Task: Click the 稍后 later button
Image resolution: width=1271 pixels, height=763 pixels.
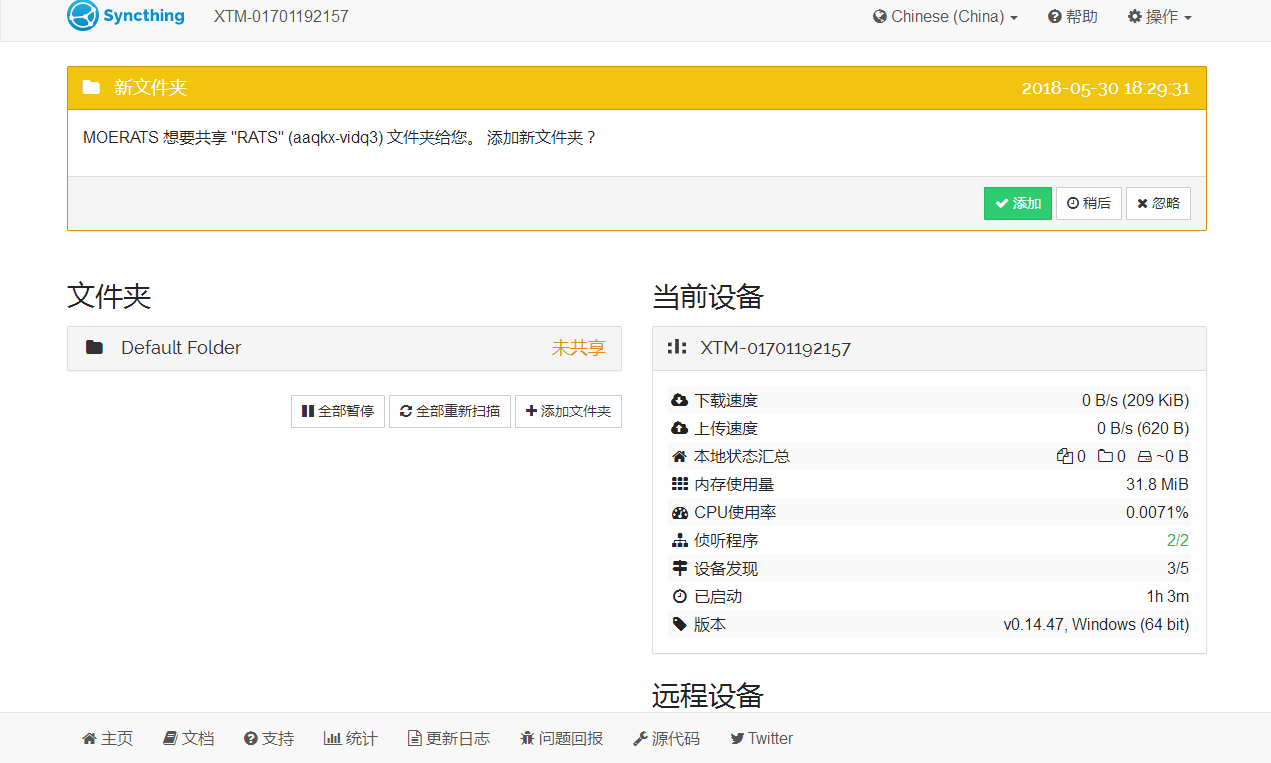Action: [1089, 203]
